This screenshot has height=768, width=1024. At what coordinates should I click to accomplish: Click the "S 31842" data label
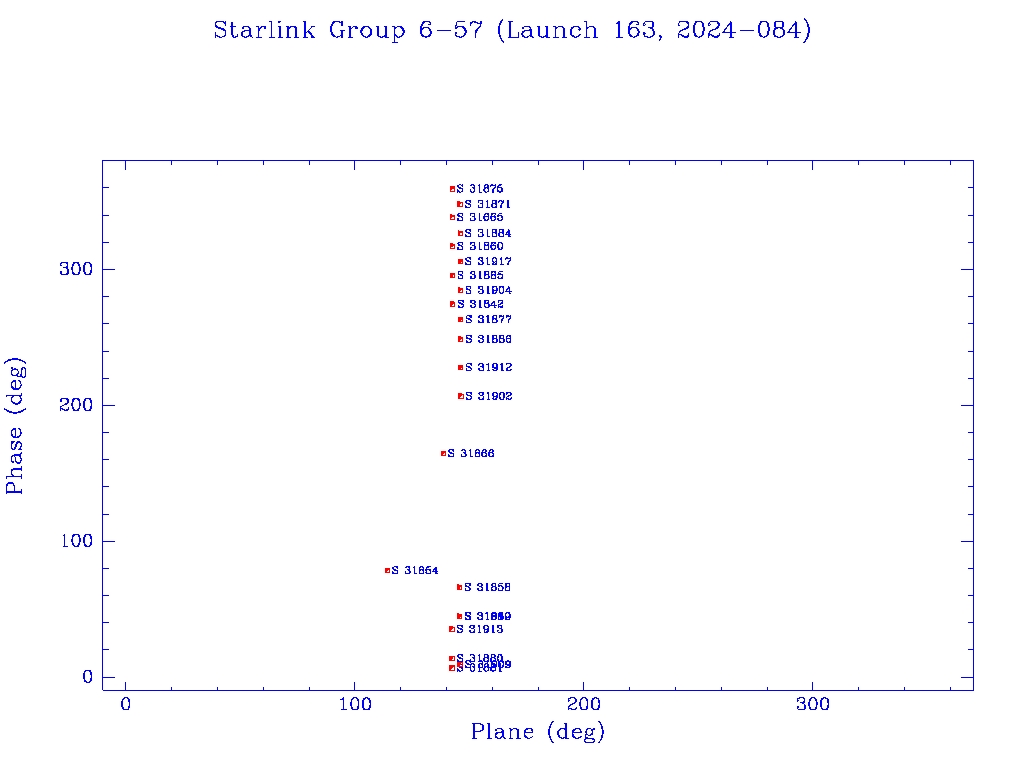480,304
